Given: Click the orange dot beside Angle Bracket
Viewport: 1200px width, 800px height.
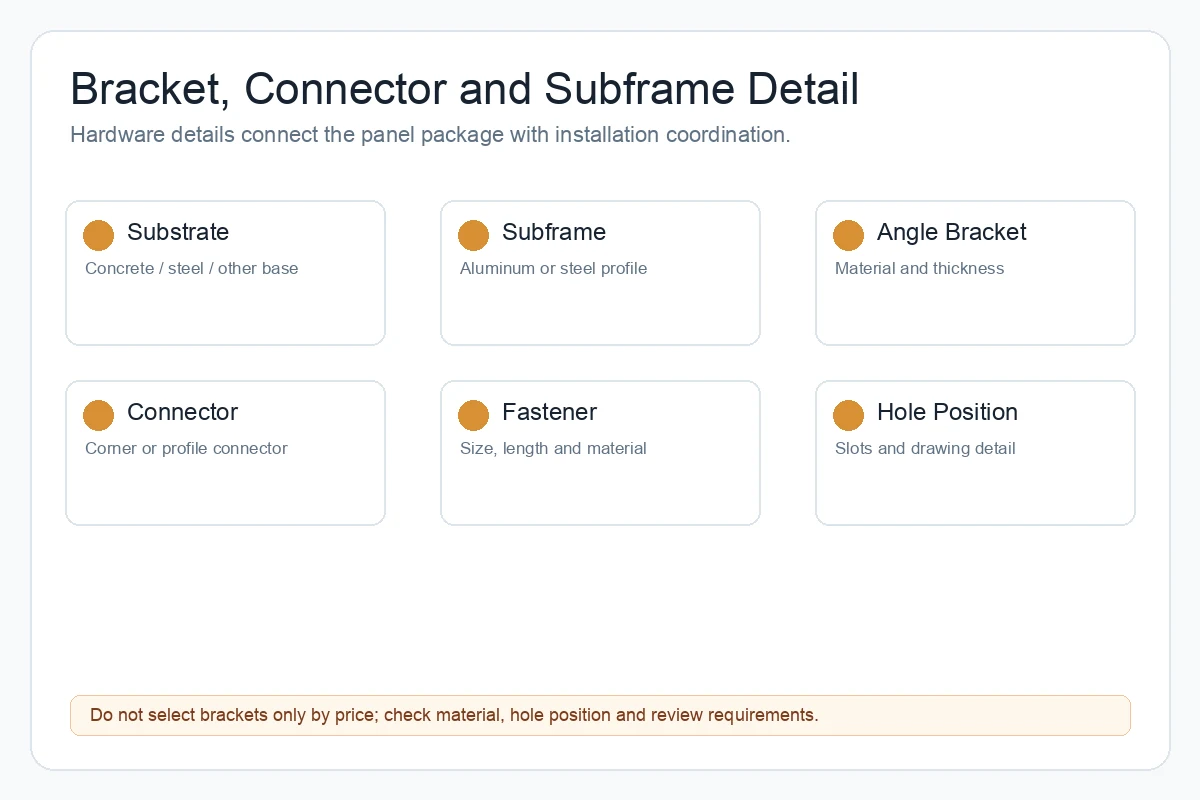Looking at the screenshot, I should click(848, 236).
